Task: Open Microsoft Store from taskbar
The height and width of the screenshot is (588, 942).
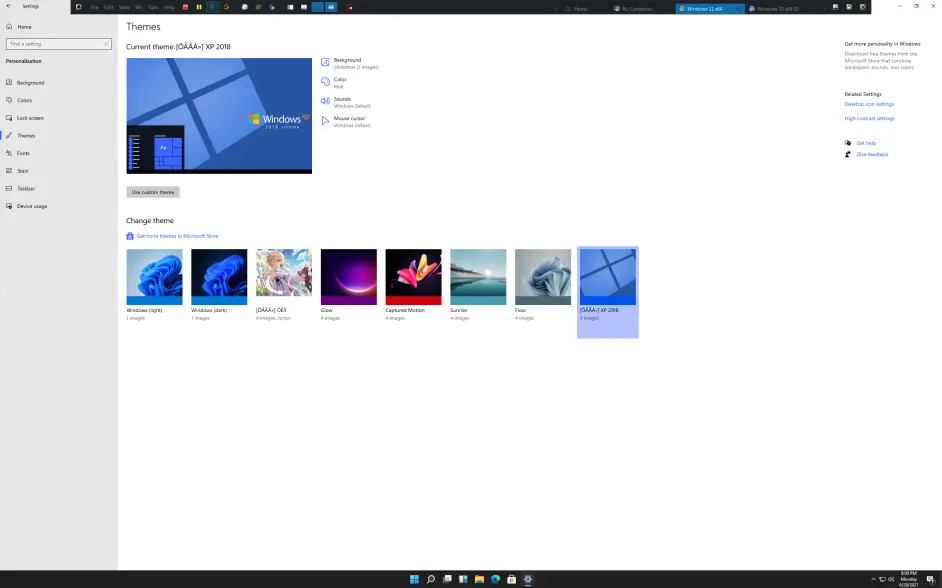Action: [x=512, y=579]
